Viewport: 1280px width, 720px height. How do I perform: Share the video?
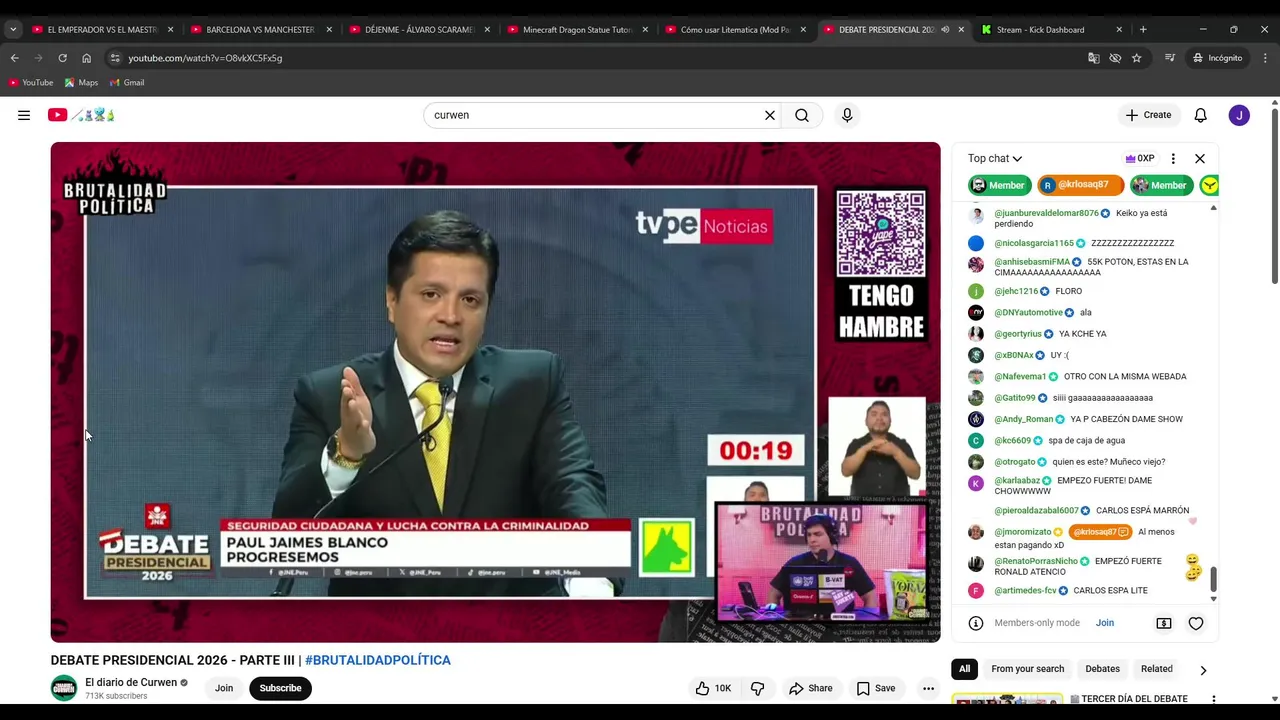point(811,688)
